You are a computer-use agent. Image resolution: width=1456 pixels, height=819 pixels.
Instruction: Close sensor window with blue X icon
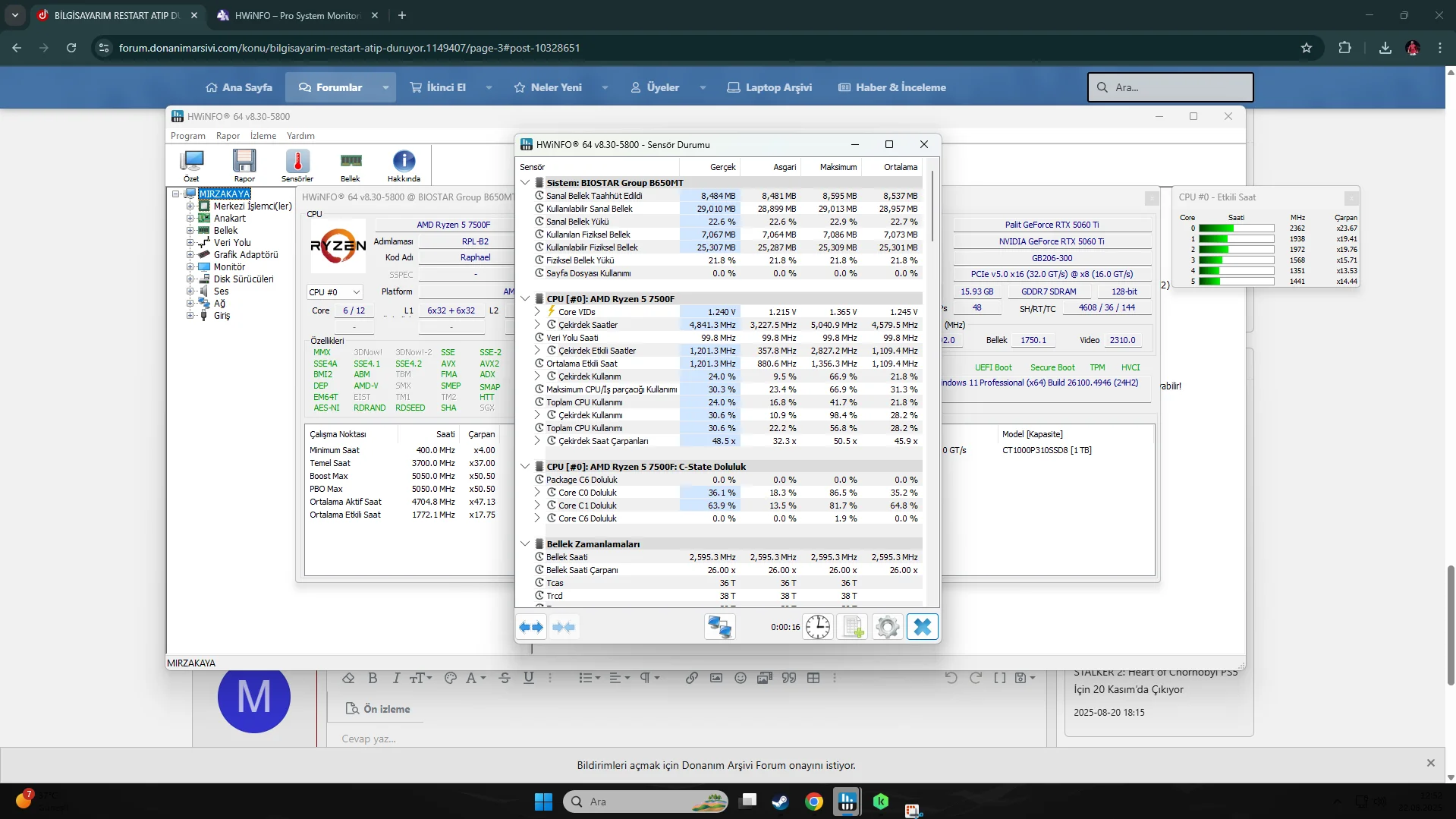pyautogui.click(x=923, y=627)
